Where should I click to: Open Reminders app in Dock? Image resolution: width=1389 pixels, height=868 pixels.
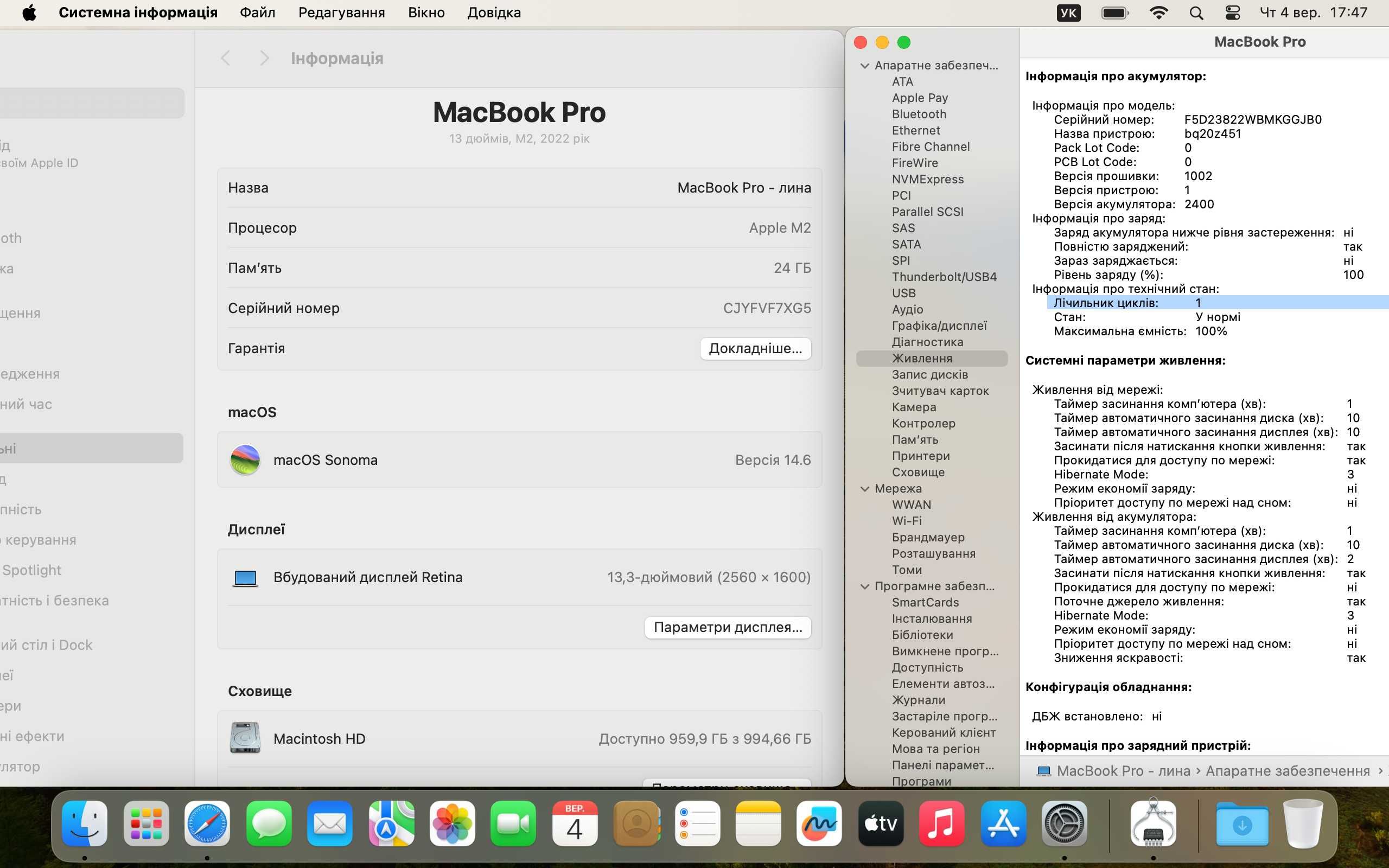tap(697, 823)
